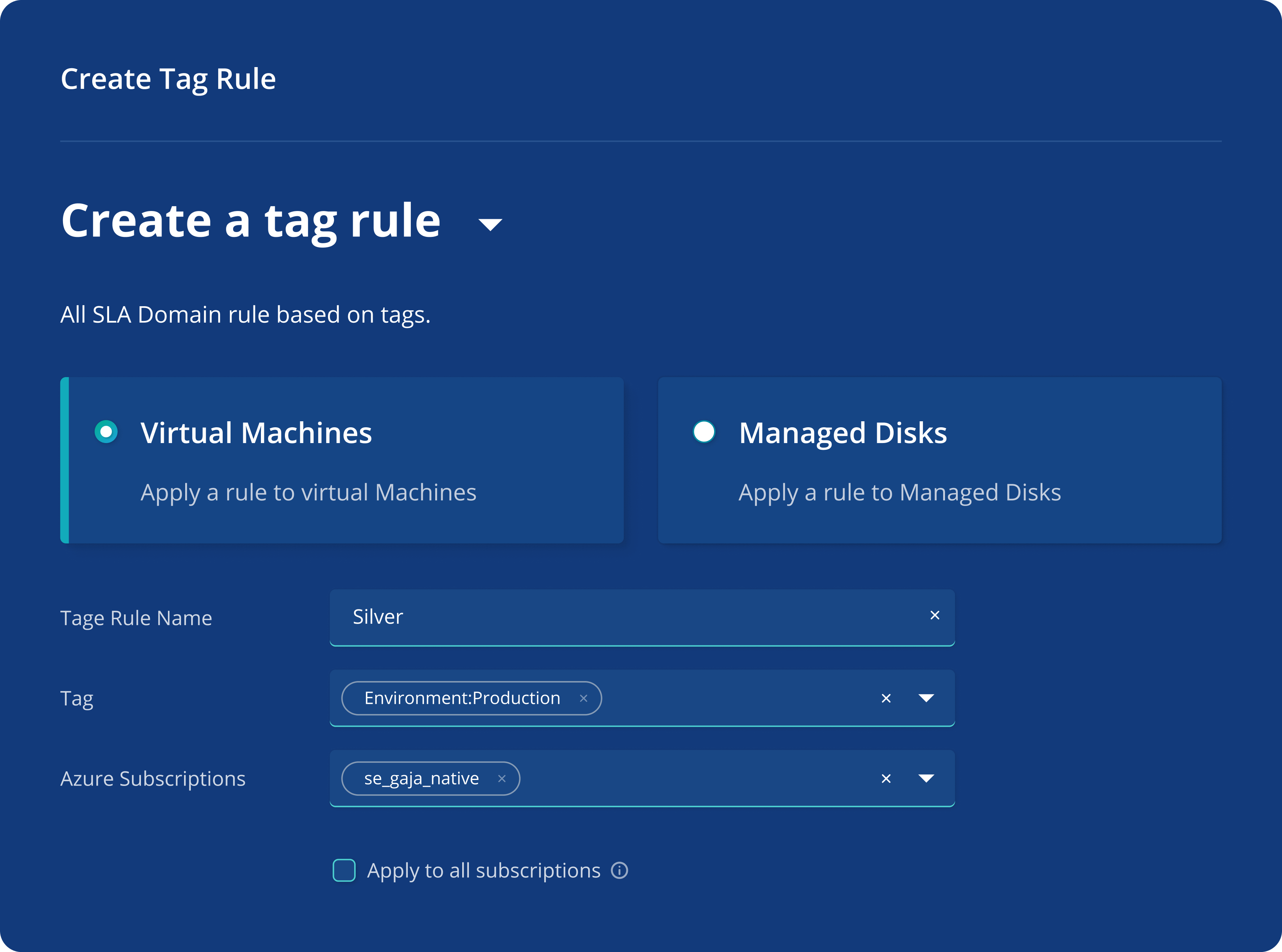Click the info icon beside Apply to all subscriptions
Screen dimensions: 1282x952
pos(619,870)
